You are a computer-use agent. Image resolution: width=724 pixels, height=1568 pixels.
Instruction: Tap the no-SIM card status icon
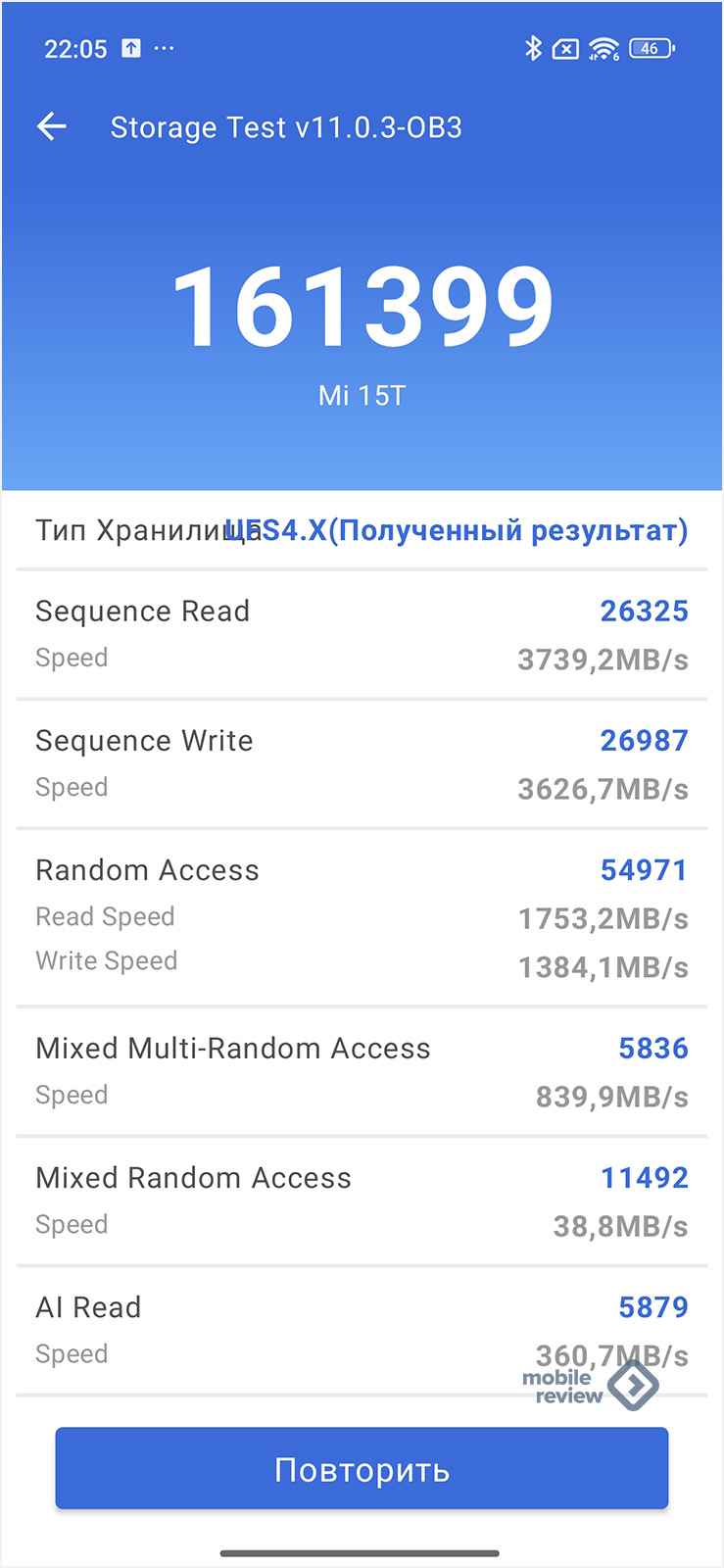tap(565, 49)
